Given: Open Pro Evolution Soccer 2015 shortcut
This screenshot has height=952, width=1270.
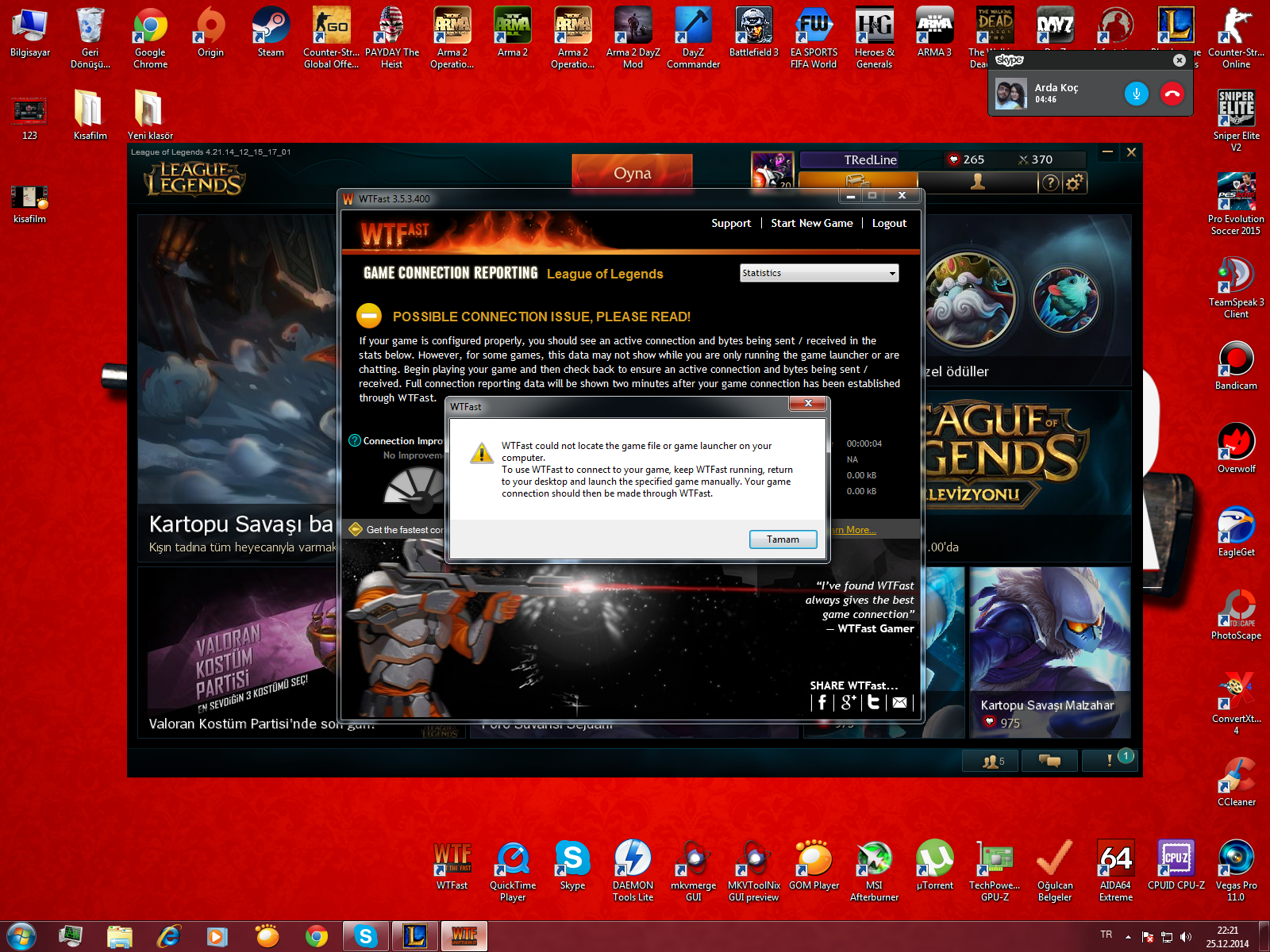Looking at the screenshot, I should [x=1236, y=204].
